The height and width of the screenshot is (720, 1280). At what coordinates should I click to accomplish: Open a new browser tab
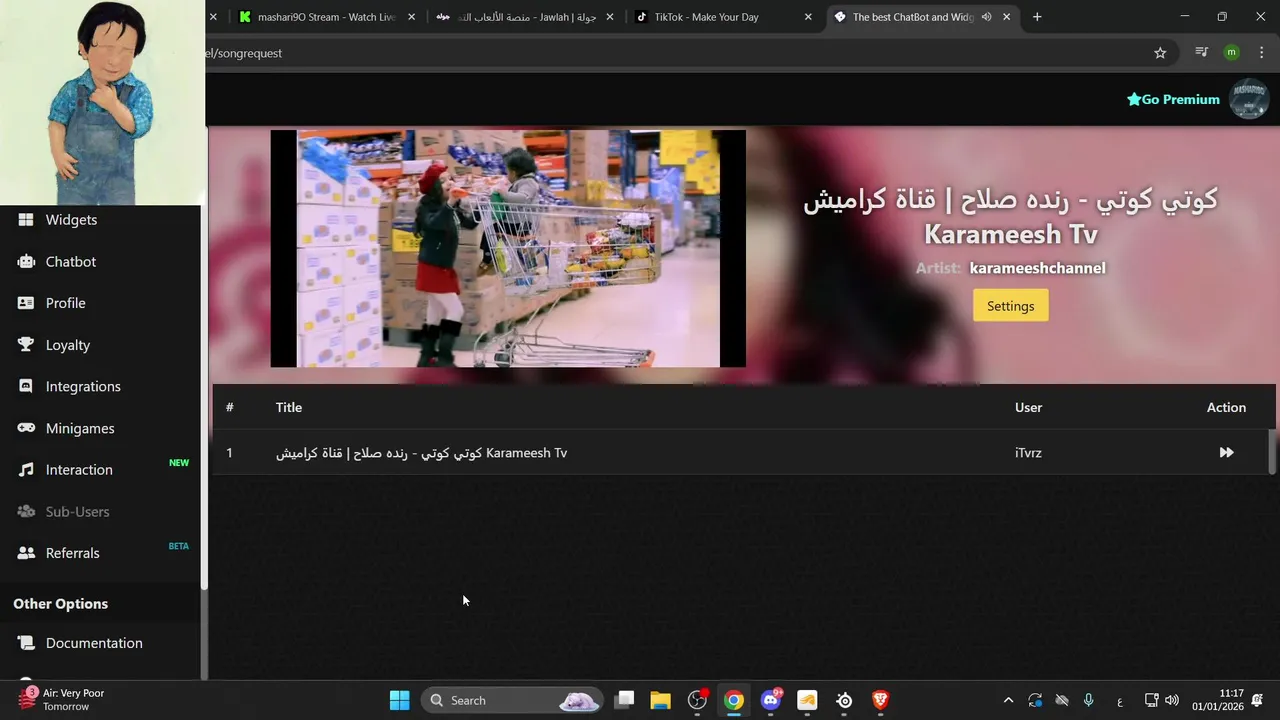click(1037, 17)
